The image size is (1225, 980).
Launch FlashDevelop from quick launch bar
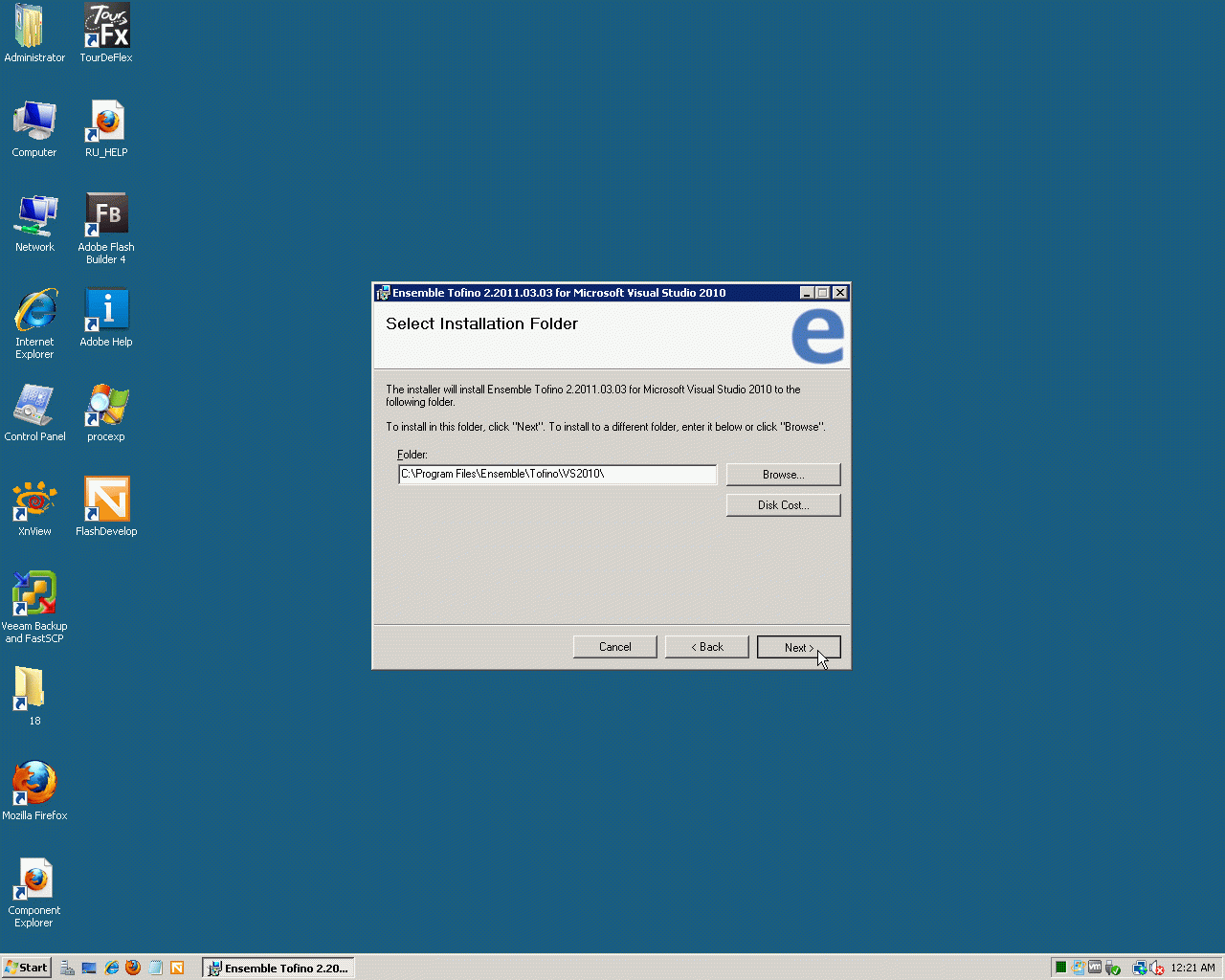[177, 968]
